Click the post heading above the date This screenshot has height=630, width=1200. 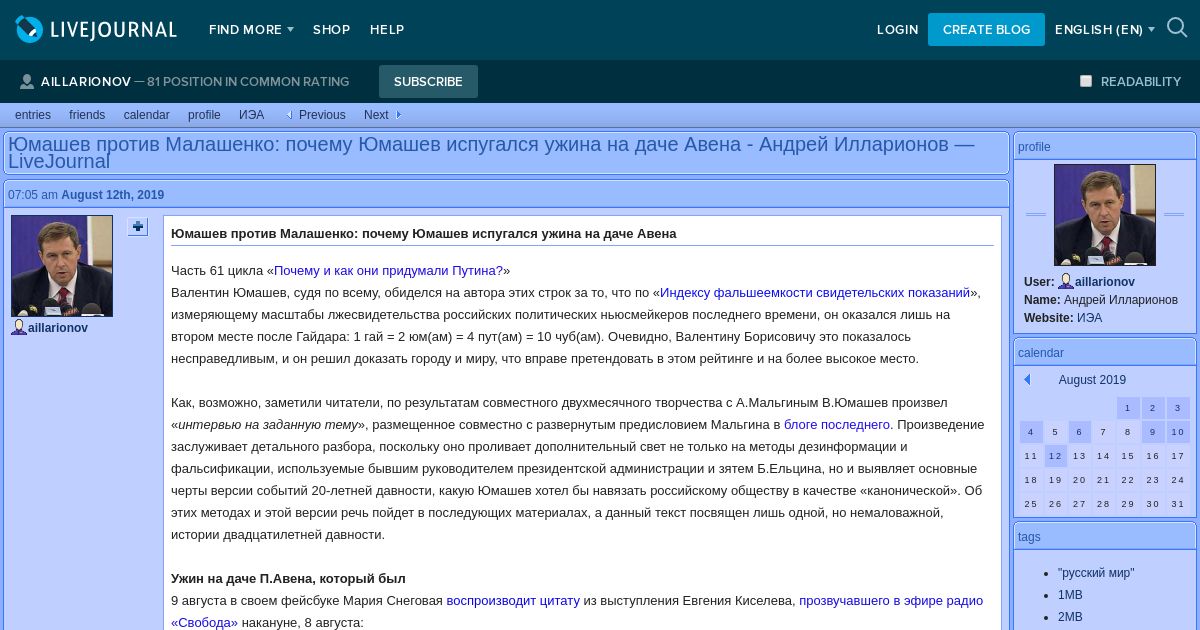pos(491,153)
